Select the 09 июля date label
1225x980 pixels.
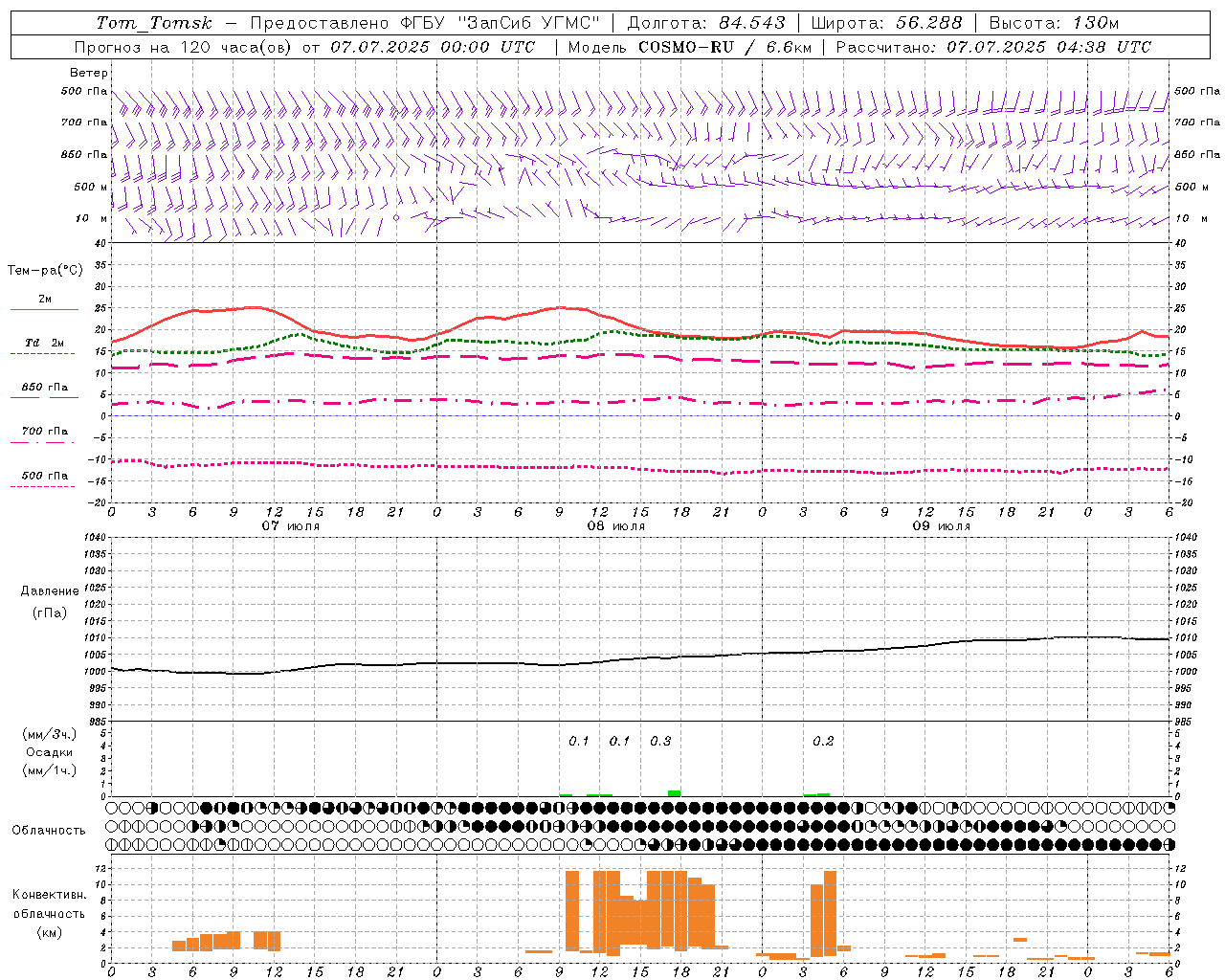pyautogui.click(x=942, y=526)
